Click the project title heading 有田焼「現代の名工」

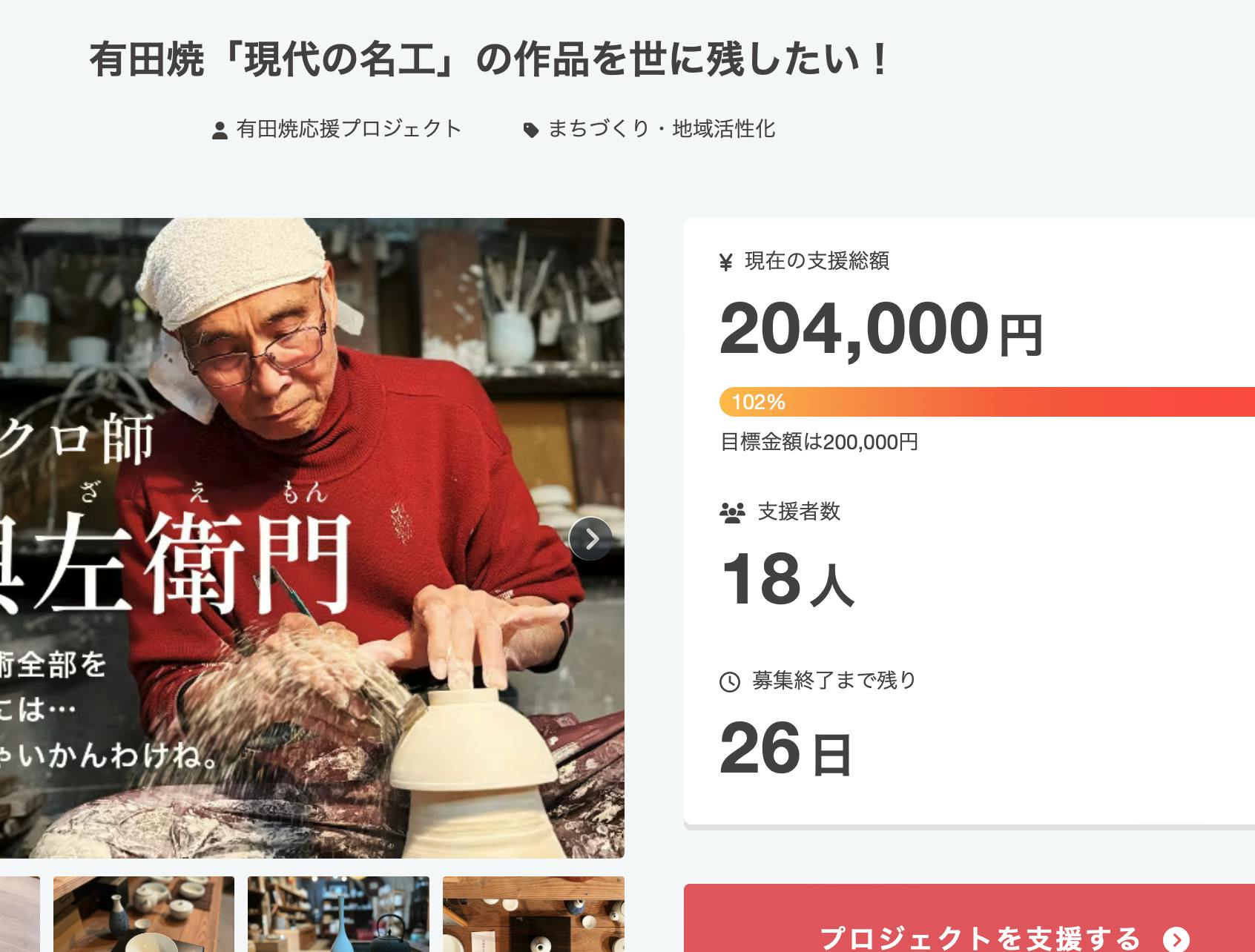[489, 59]
